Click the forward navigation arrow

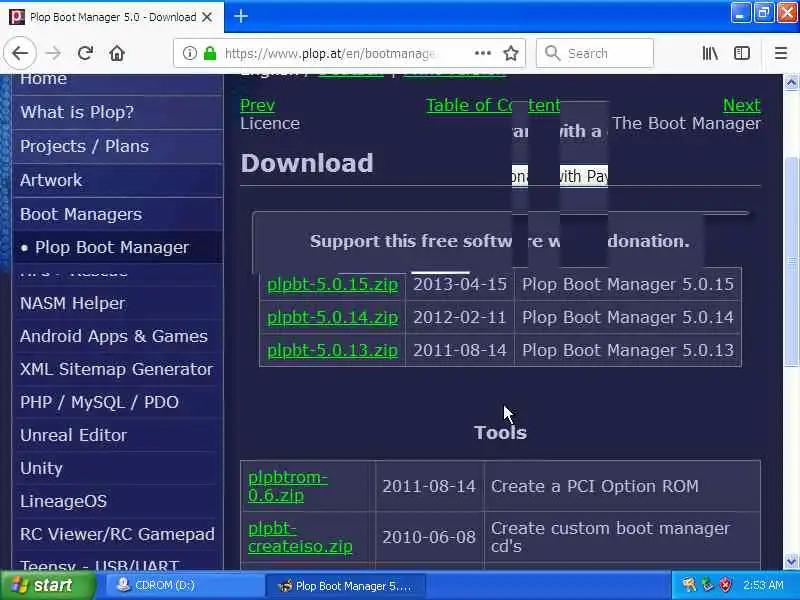tap(53, 53)
